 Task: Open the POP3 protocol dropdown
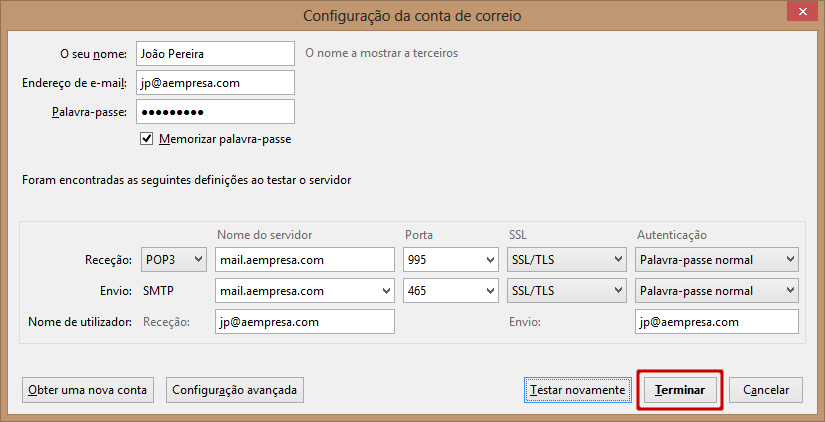tap(174, 259)
